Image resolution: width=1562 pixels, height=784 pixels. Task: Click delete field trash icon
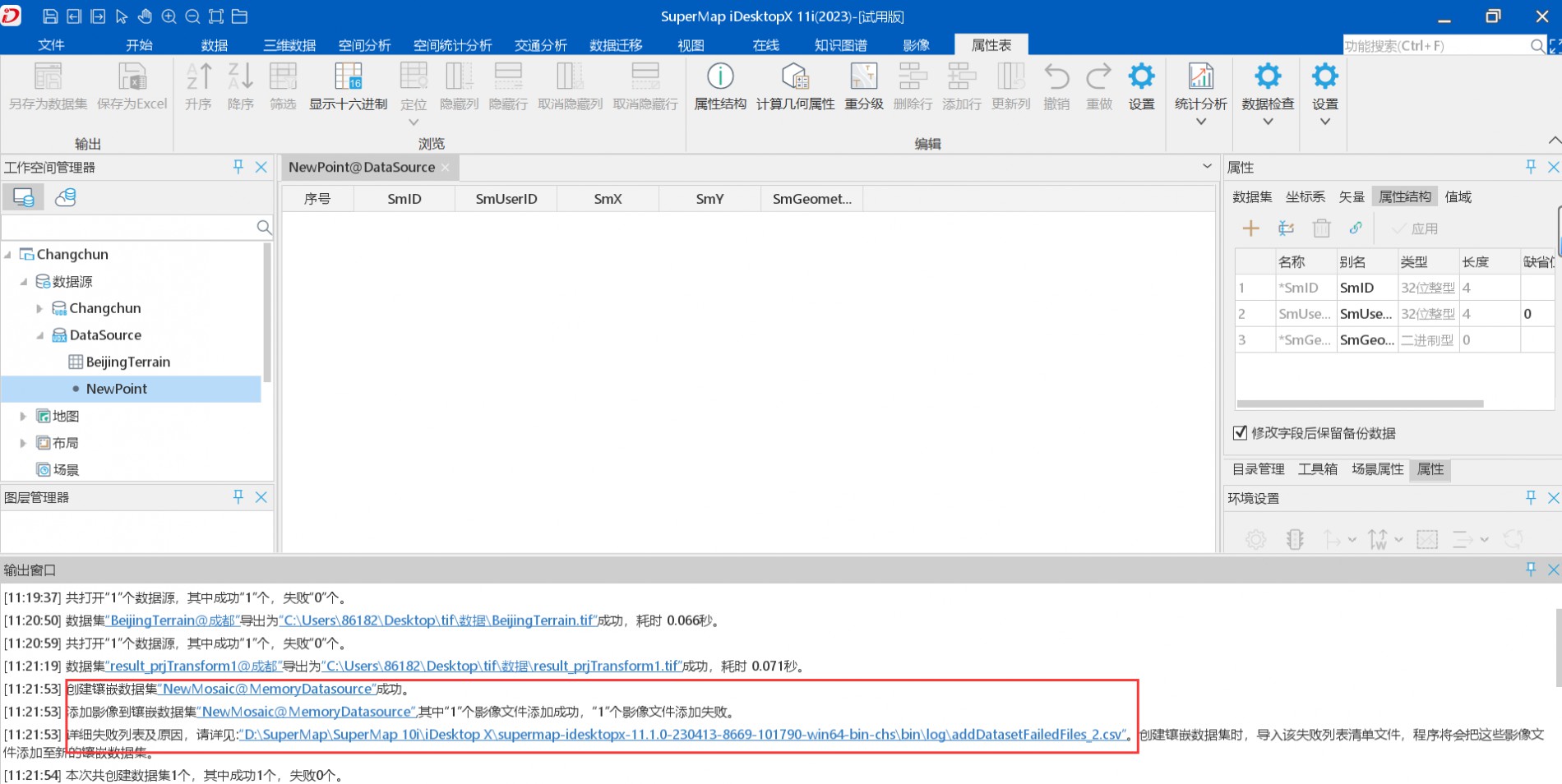point(1321,228)
